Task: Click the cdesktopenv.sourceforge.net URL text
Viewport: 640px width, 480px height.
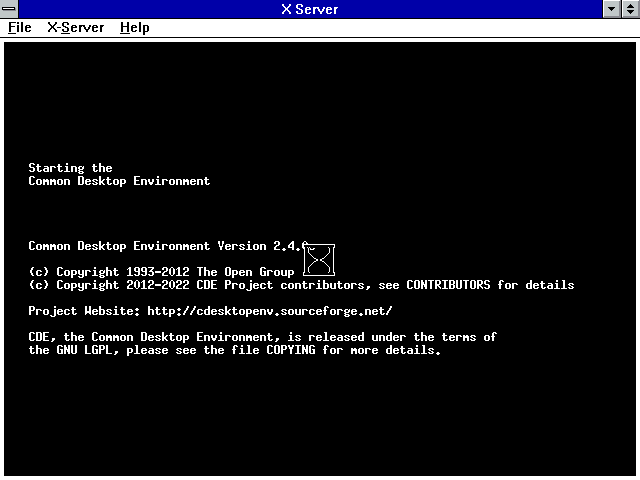Action: 269,311
